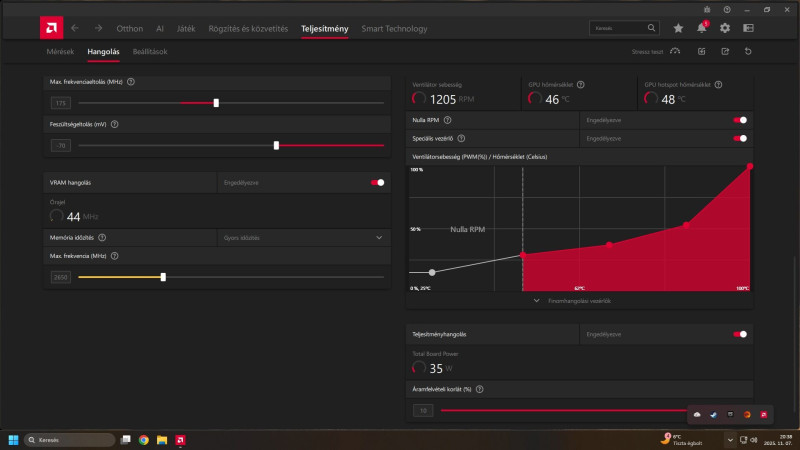This screenshot has height=450, width=800.
Task: Switch to the Játék tab
Action: point(186,29)
